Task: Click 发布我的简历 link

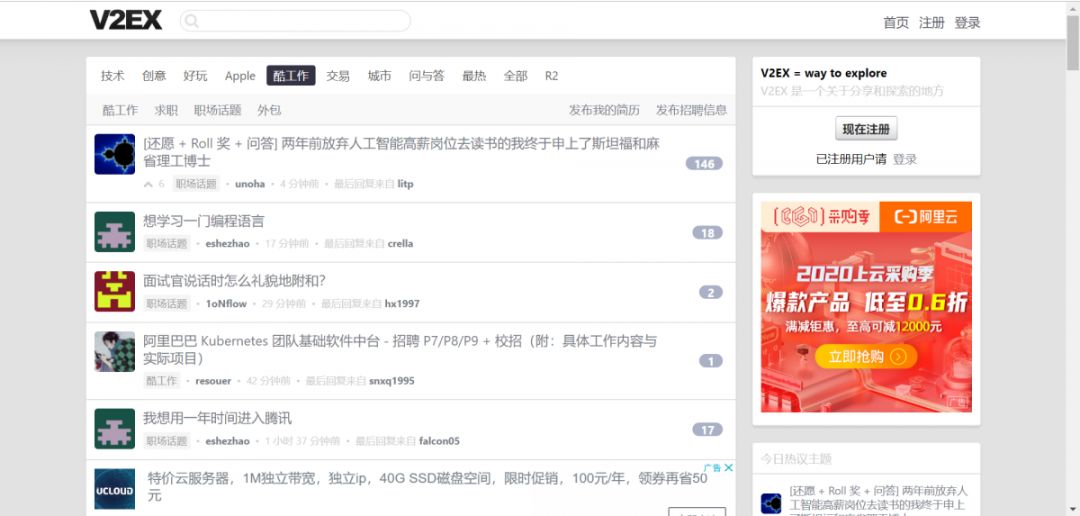Action: (604, 110)
